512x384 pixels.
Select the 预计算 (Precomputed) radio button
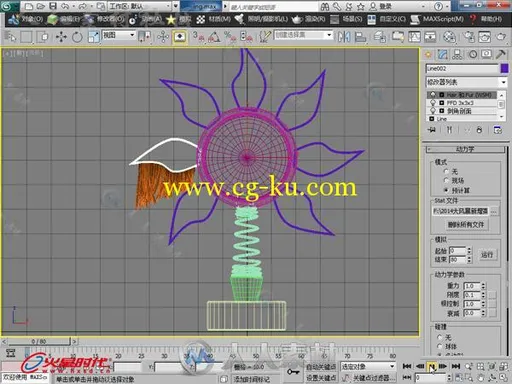click(446, 190)
